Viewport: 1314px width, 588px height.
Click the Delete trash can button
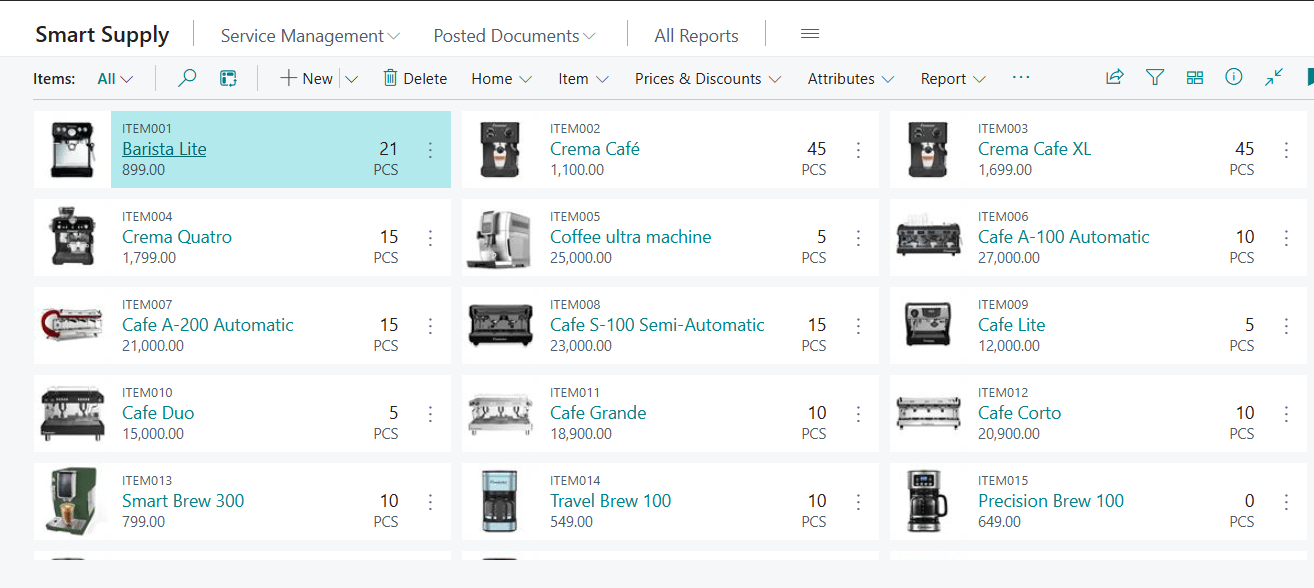click(x=415, y=78)
